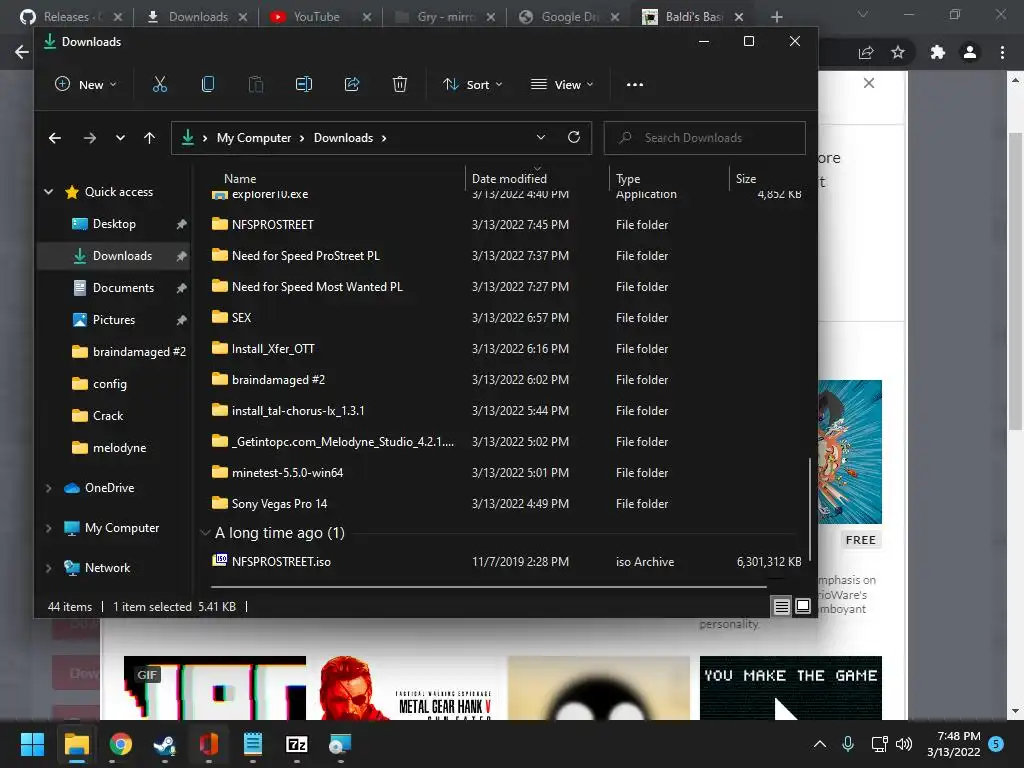
Task: Open Steam from the taskbar
Action: click(165, 744)
